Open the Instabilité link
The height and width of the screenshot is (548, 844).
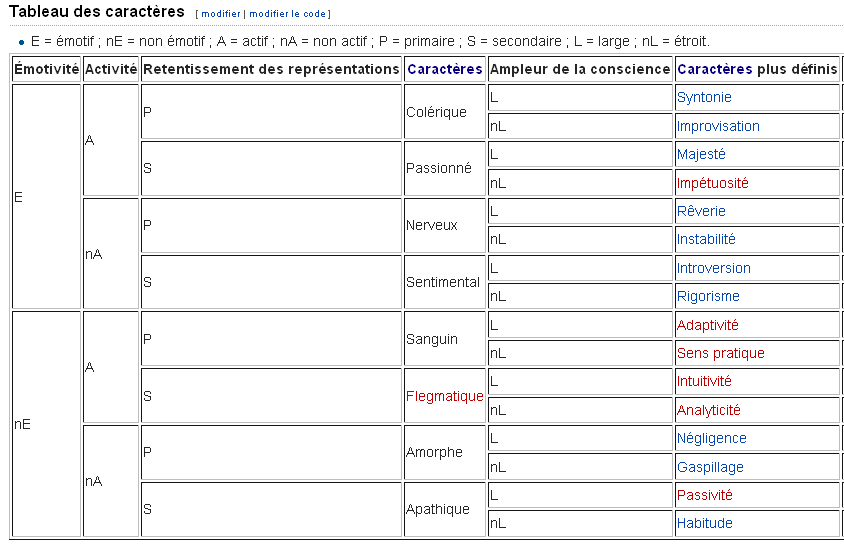tap(706, 240)
